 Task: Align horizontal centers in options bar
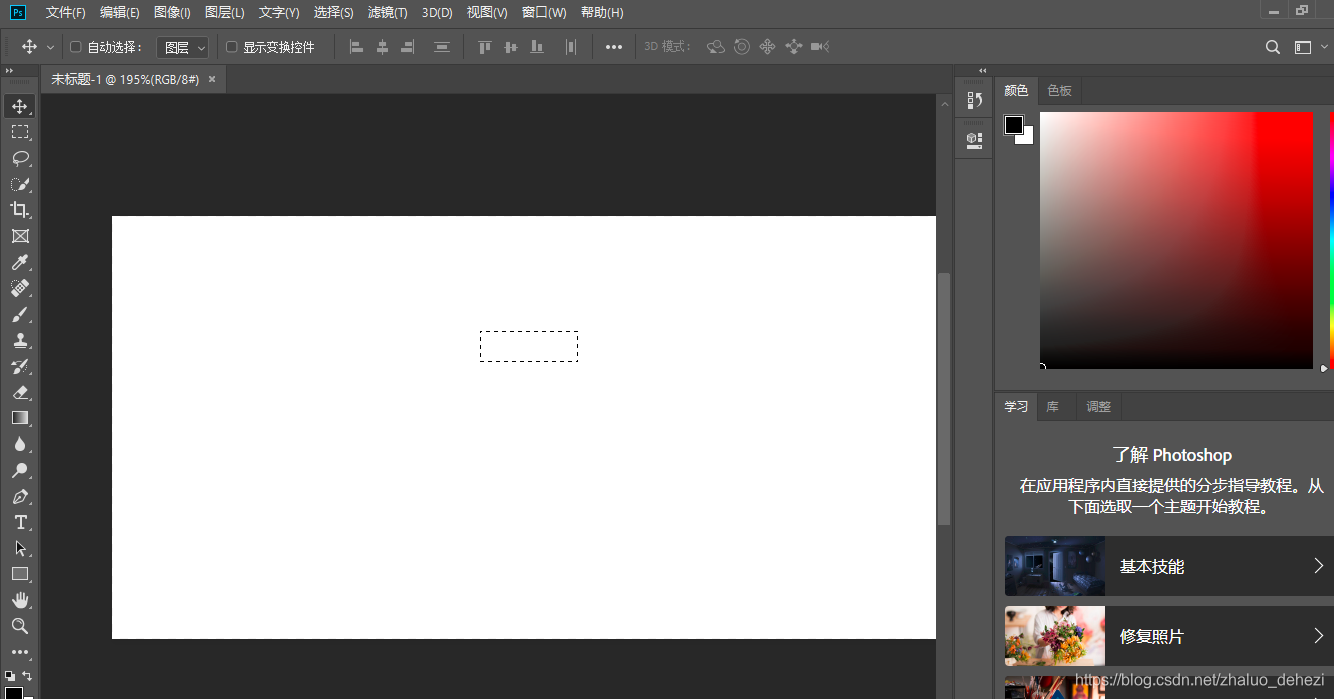[382, 47]
